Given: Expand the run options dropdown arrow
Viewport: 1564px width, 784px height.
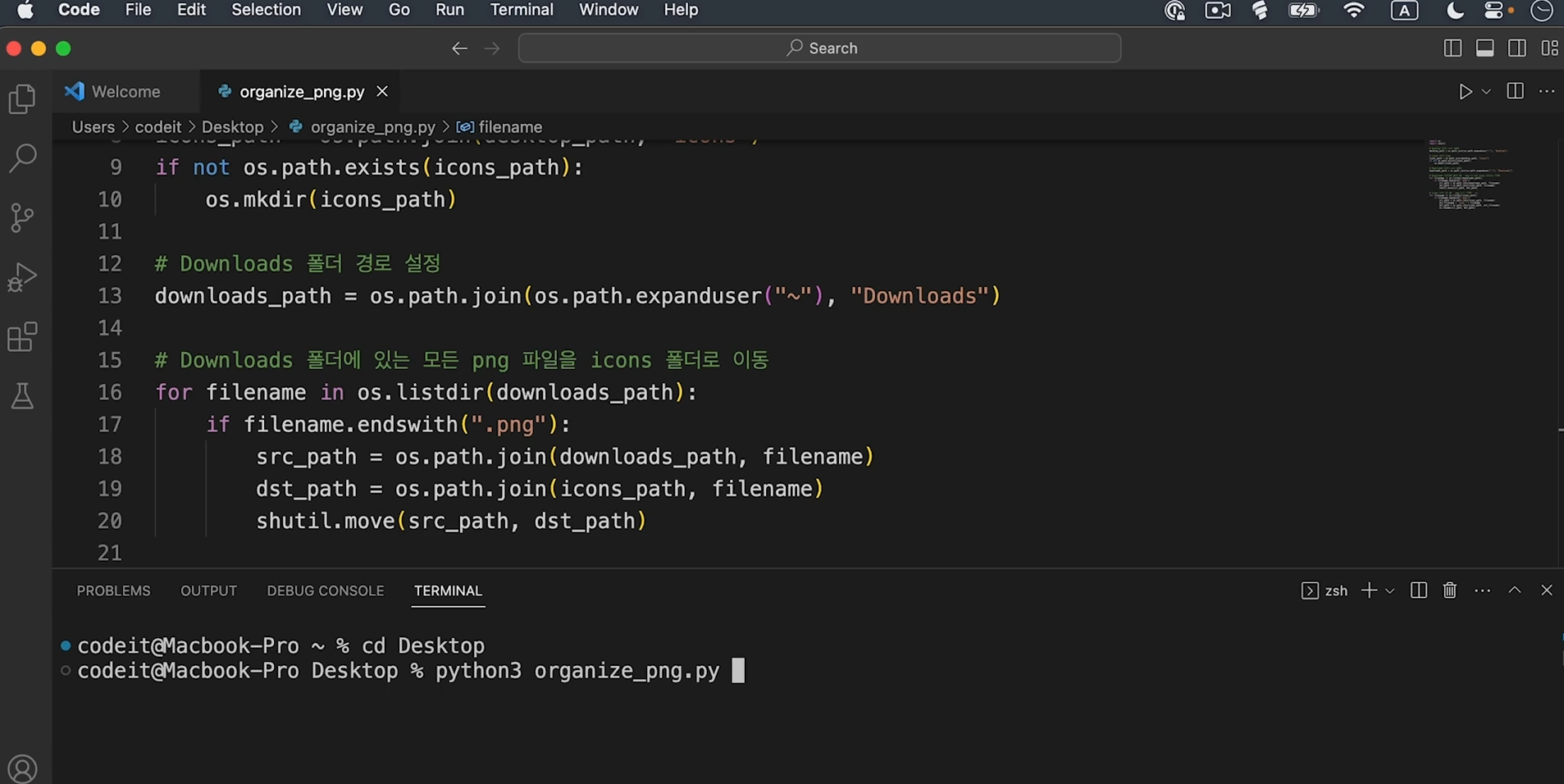Looking at the screenshot, I should [1486, 92].
